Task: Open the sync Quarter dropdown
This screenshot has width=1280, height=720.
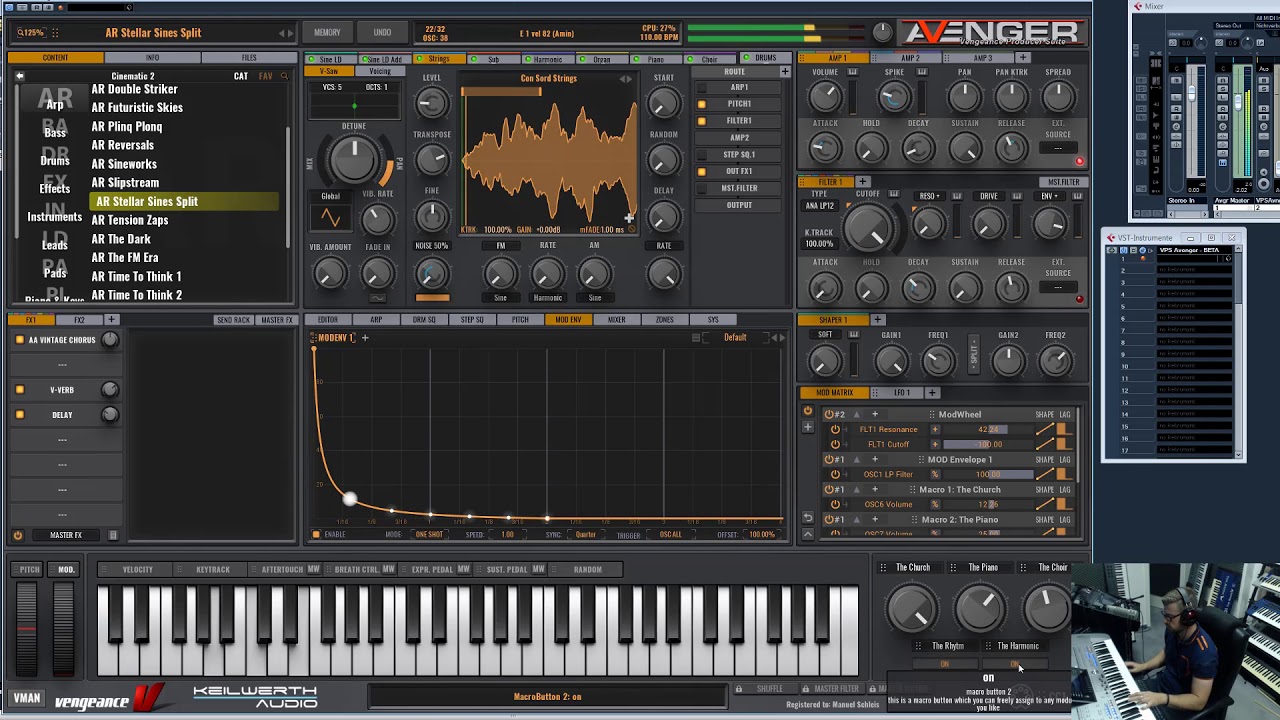Action: click(586, 535)
